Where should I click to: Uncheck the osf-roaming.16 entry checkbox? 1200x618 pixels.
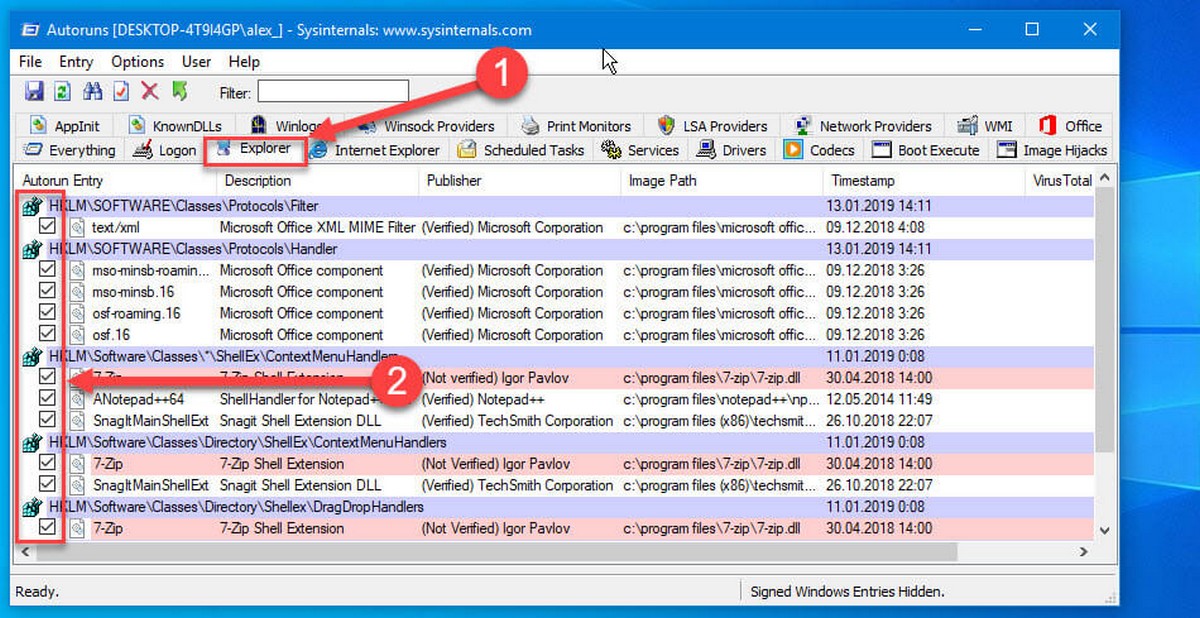(47, 313)
